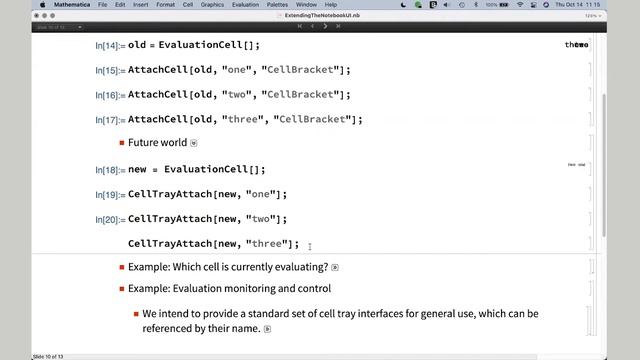The image size is (640, 360).
Task: Open the Wi-Fi menu
Action: (x=520, y=5)
